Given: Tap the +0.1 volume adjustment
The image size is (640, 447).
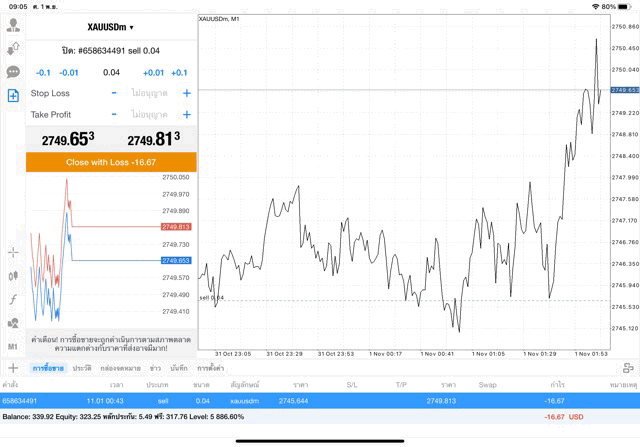Looking at the screenshot, I should tap(179, 72).
